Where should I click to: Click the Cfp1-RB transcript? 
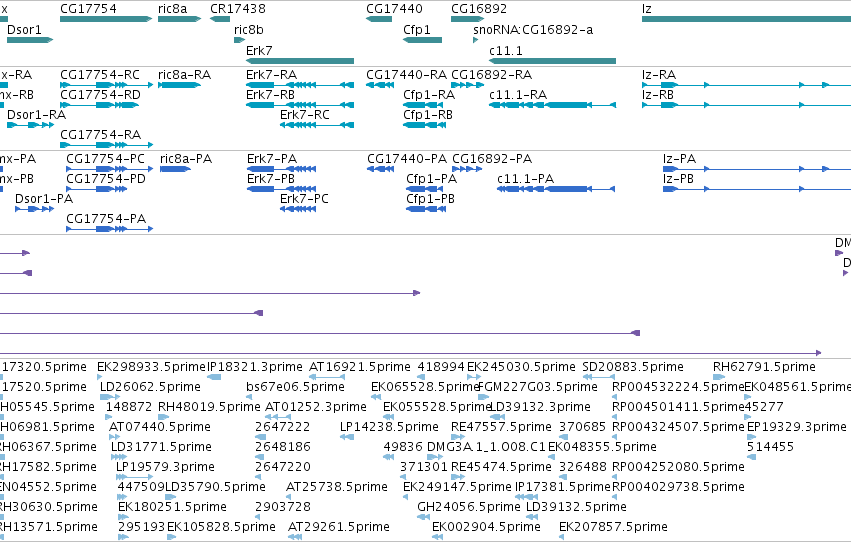424,125
